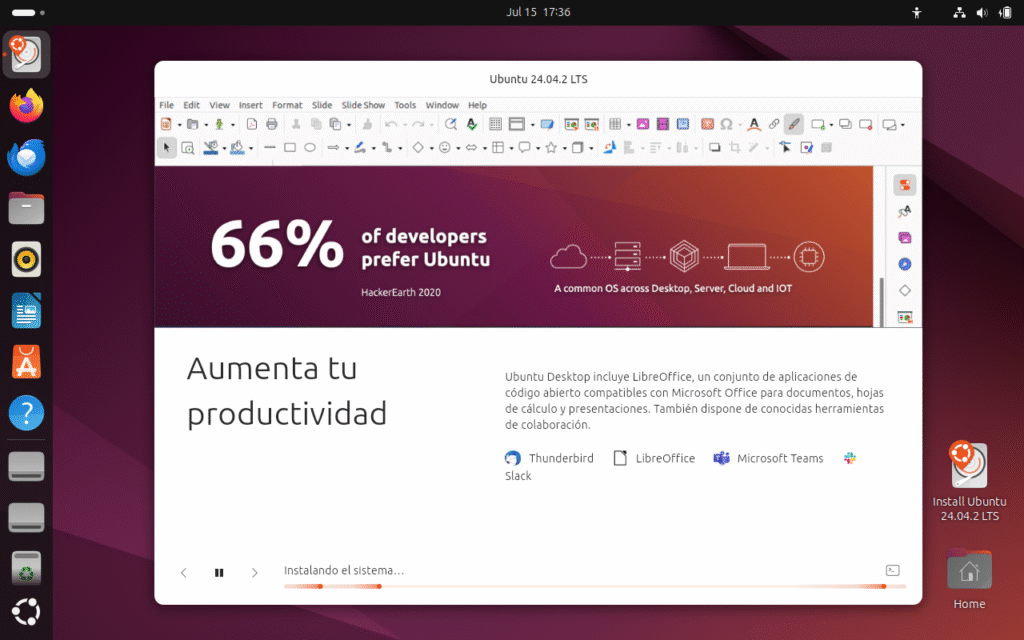Select the Insert Line tool

click(270, 148)
